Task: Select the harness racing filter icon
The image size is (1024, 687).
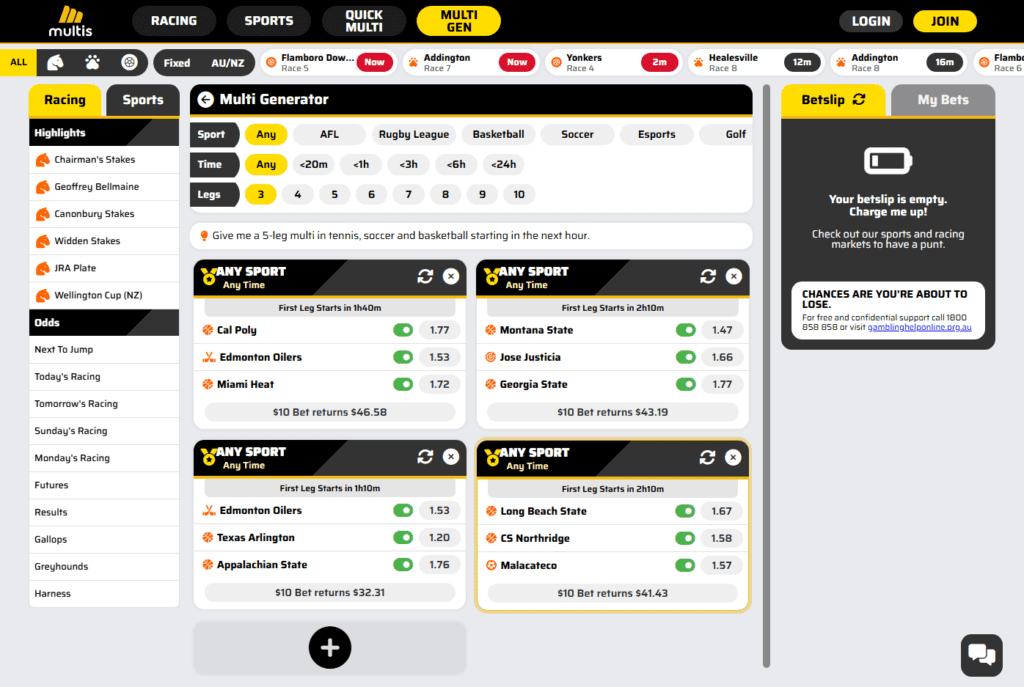Action: [x=129, y=62]
